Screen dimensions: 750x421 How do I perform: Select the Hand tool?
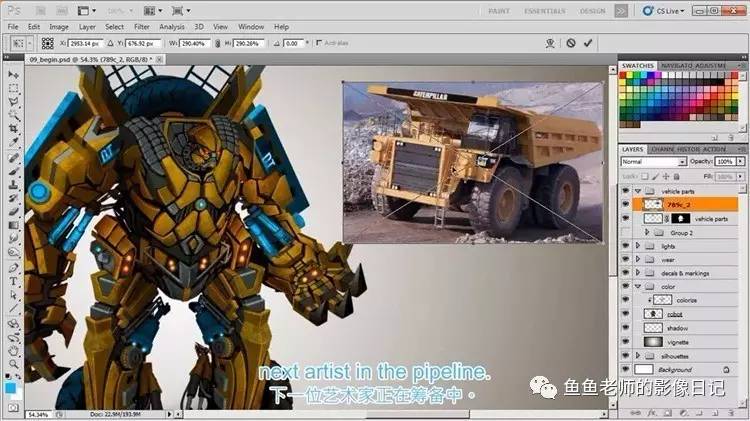tap(13, 351)
